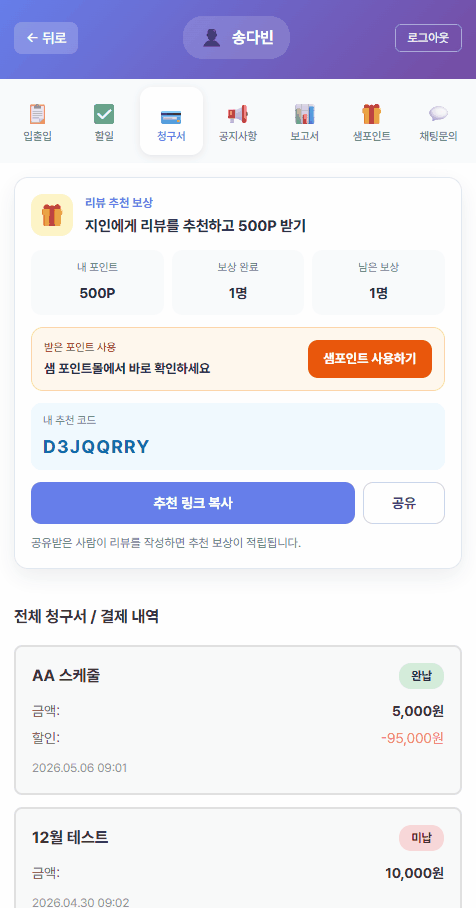Copy referral link with 추천 링크 복사
476x908 pixels.
(x=193, y=503)
